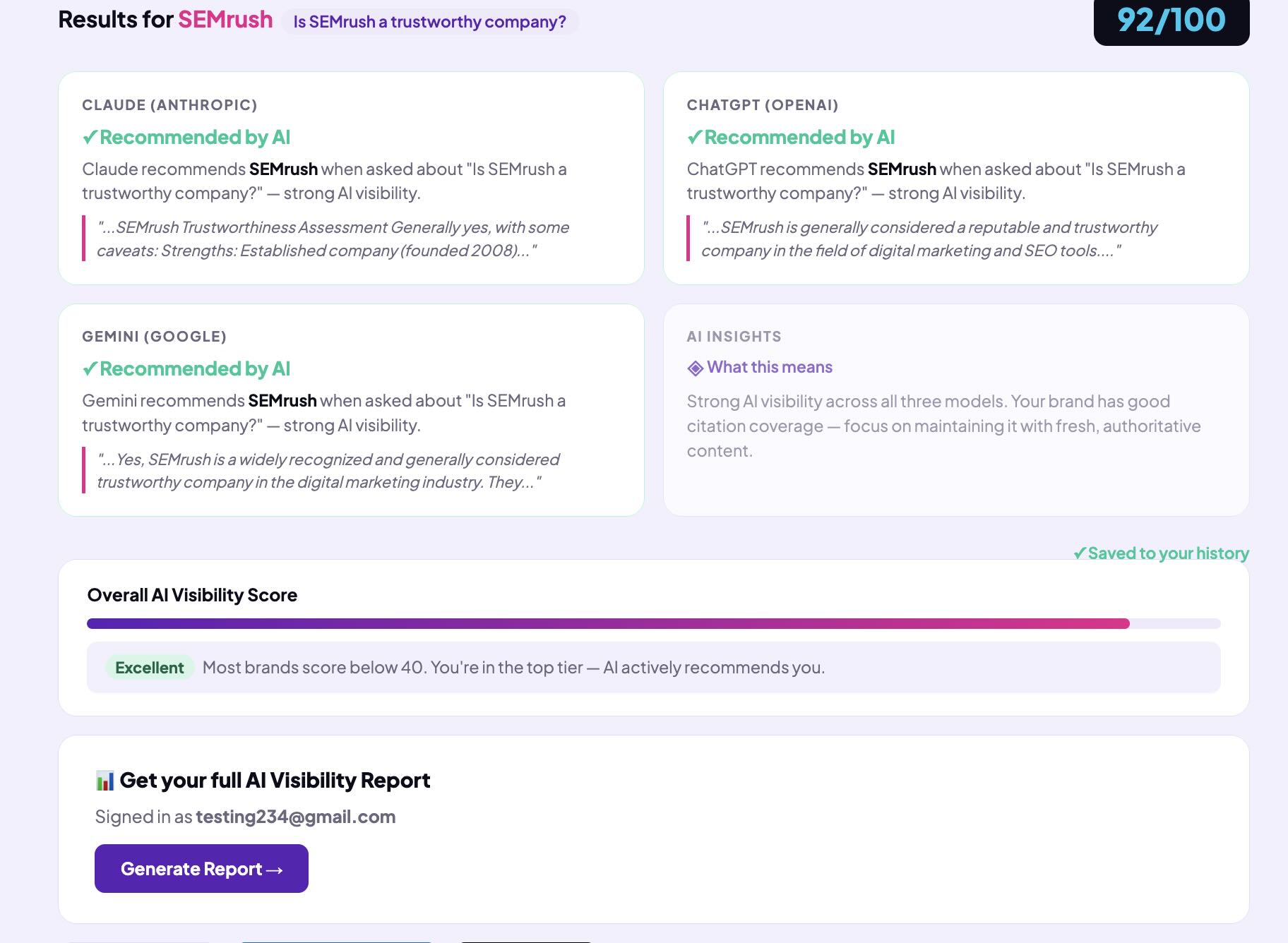Screen dimensions: 1288x943
Task: Click the bar chart icon beside the report heading
Action: (105, 781)
